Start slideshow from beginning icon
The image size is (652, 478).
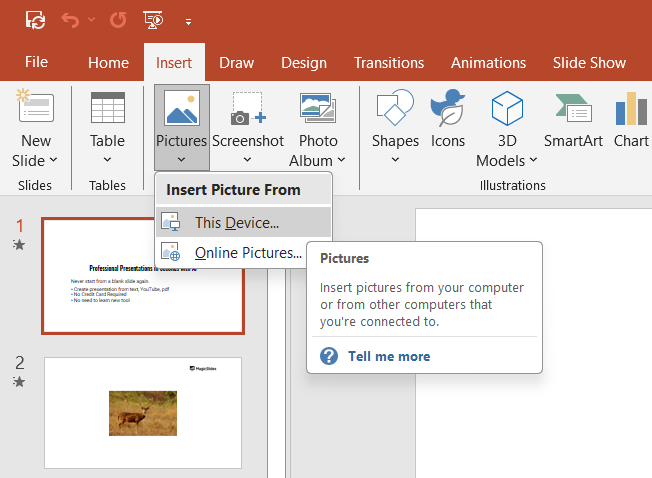click(x=153, y=20)
